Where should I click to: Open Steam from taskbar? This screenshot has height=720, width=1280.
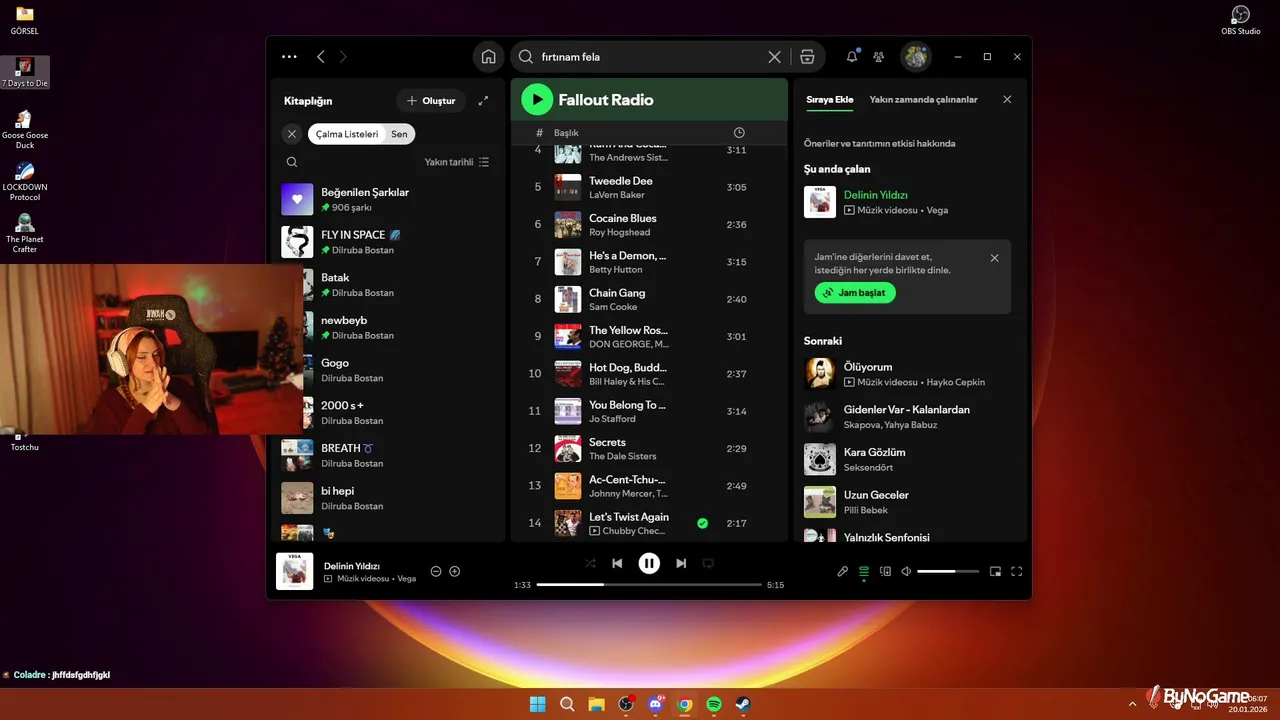(743, 704)
